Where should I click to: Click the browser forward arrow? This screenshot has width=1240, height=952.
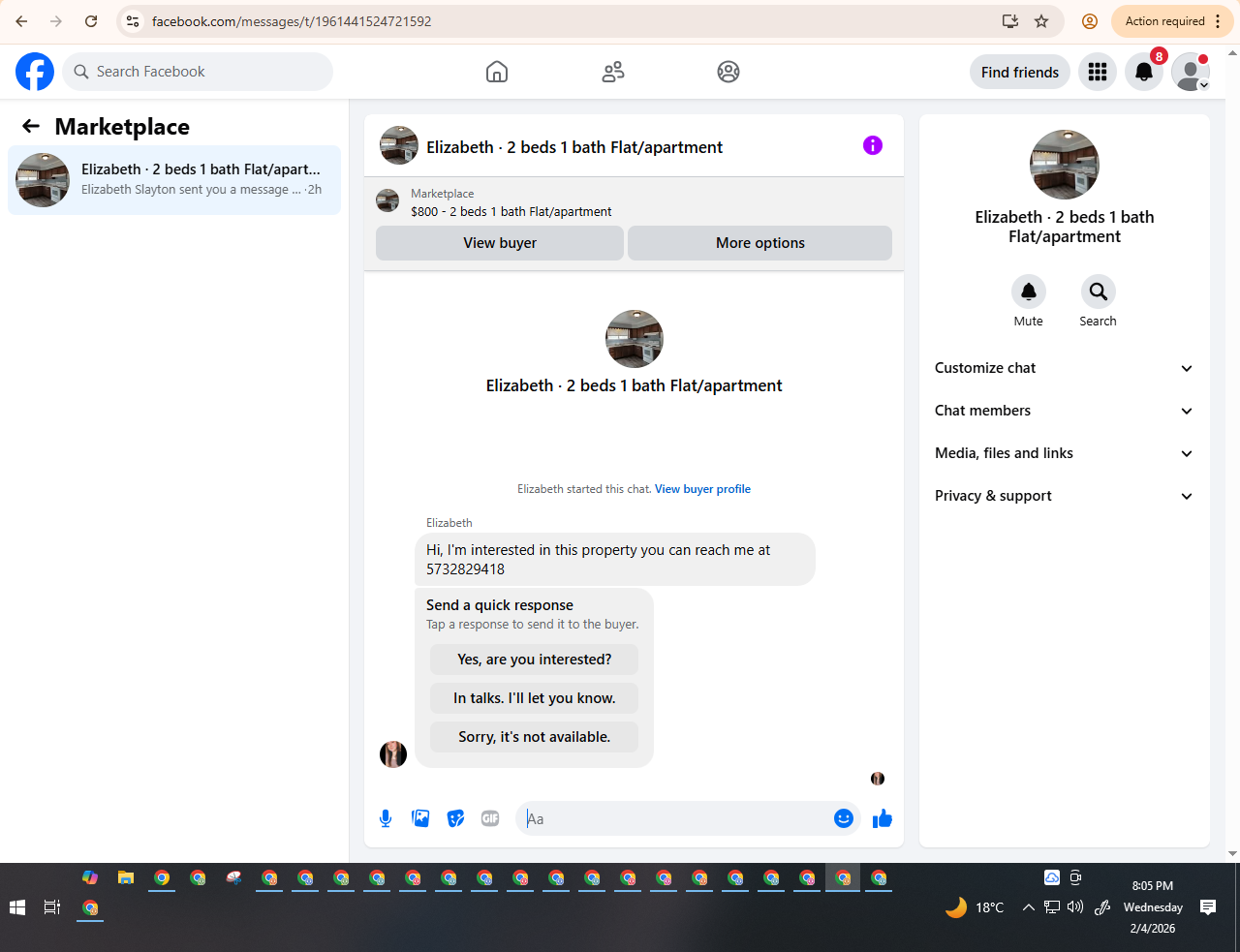click(56, 21)
